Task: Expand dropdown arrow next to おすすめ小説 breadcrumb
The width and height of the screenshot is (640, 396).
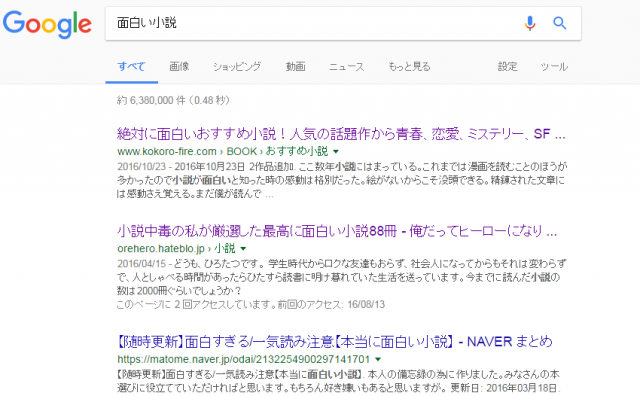Action: pos(336,151)
